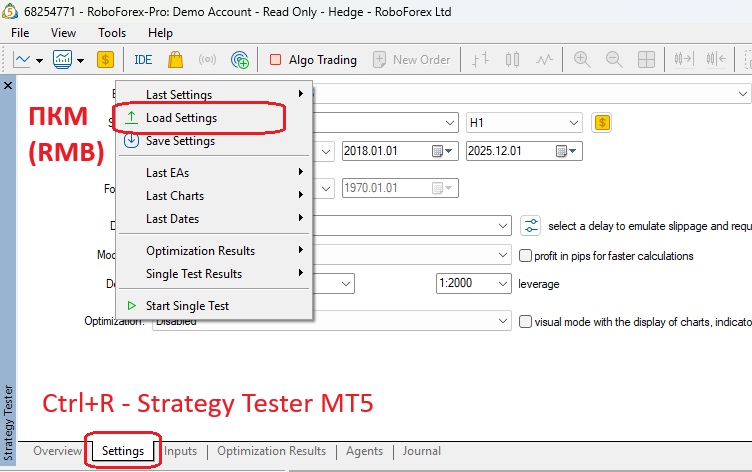Viewport: 752px width, 472px height.
Task: Expand the Optimization Results submenu
Action: pyautogui.click(x=214, y=250)
